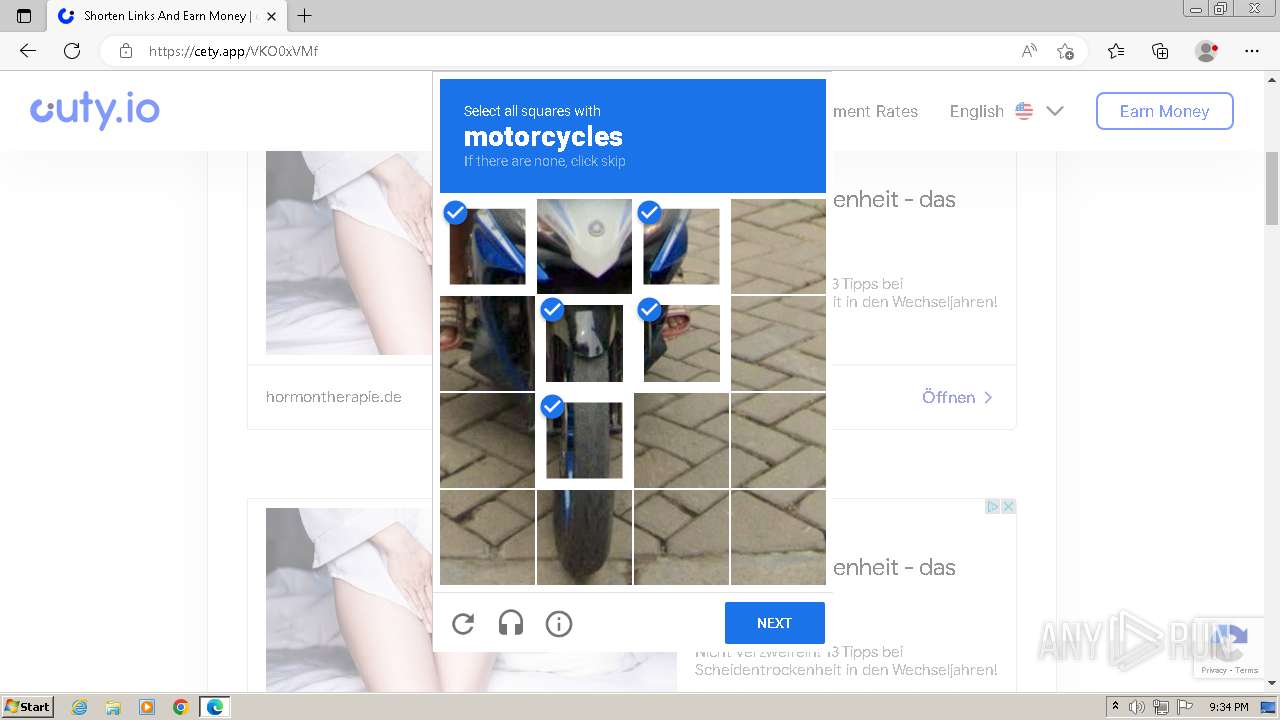Open the tab actions menu icon

[24, 16]
